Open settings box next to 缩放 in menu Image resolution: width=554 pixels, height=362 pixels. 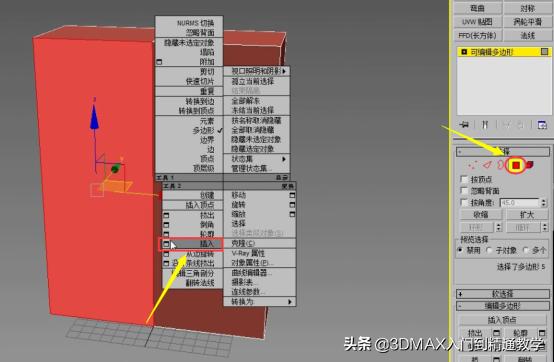click(292, 214)
